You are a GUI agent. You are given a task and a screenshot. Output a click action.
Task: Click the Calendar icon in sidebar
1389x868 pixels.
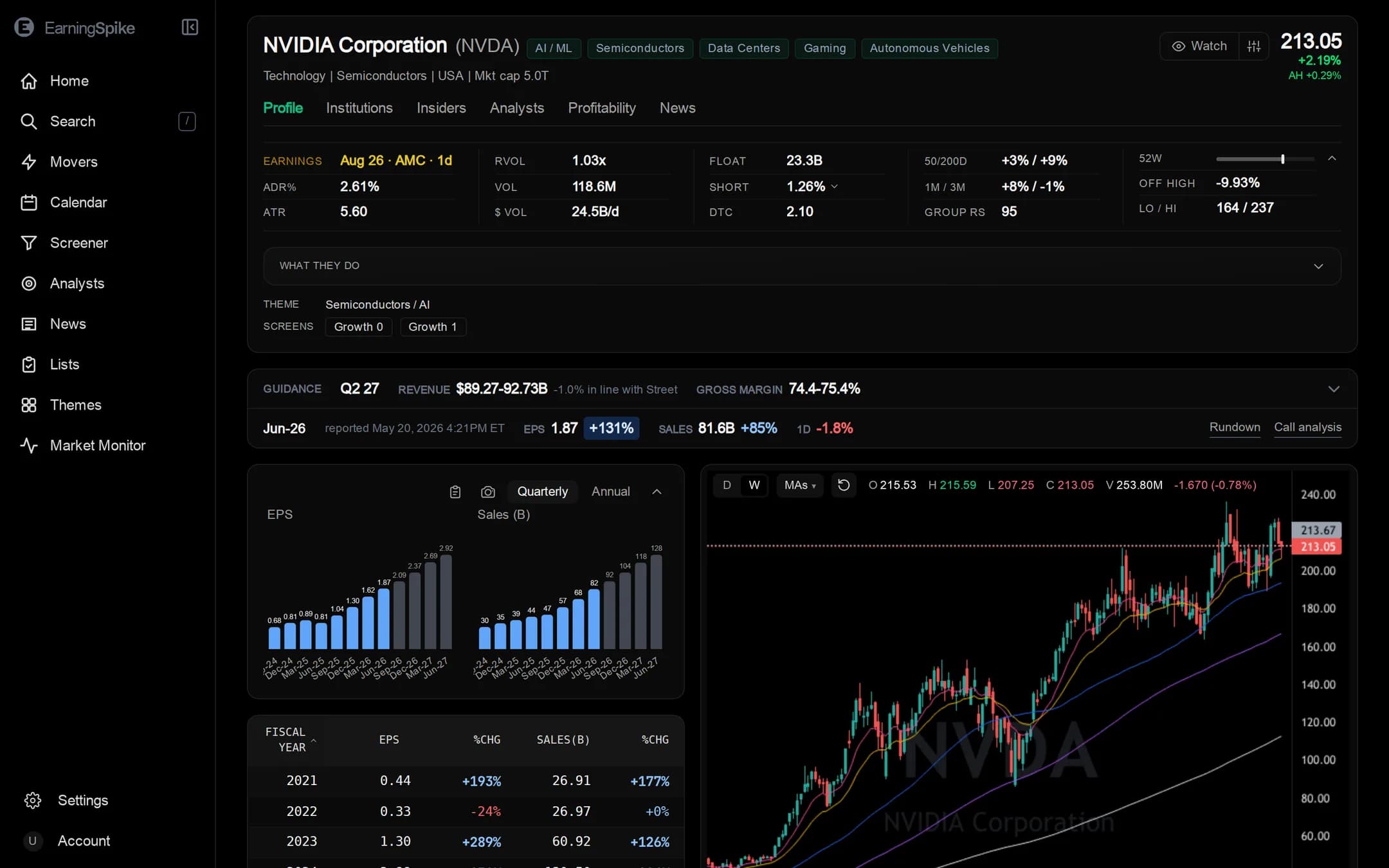click(29, 203)
